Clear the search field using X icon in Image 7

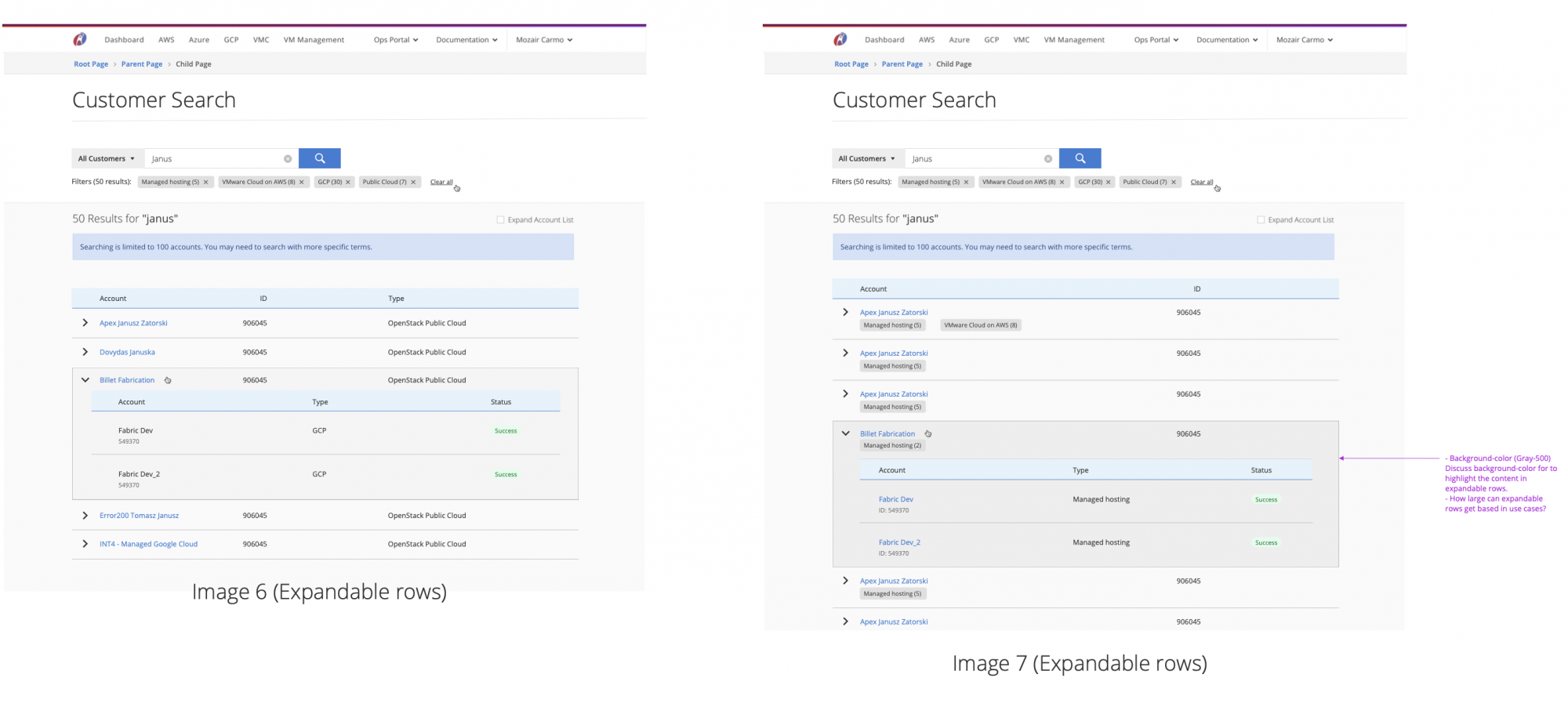tap(1047, 159)
